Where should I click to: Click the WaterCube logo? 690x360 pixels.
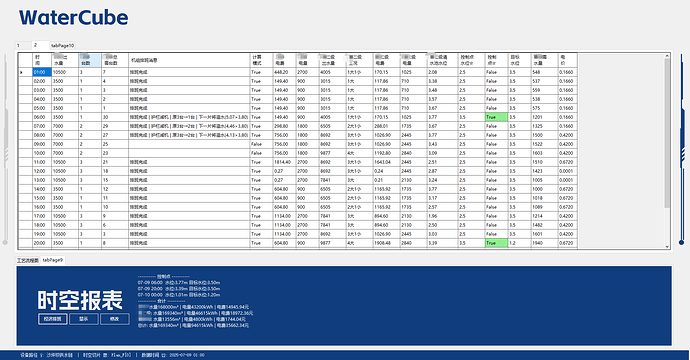[73, 18]
